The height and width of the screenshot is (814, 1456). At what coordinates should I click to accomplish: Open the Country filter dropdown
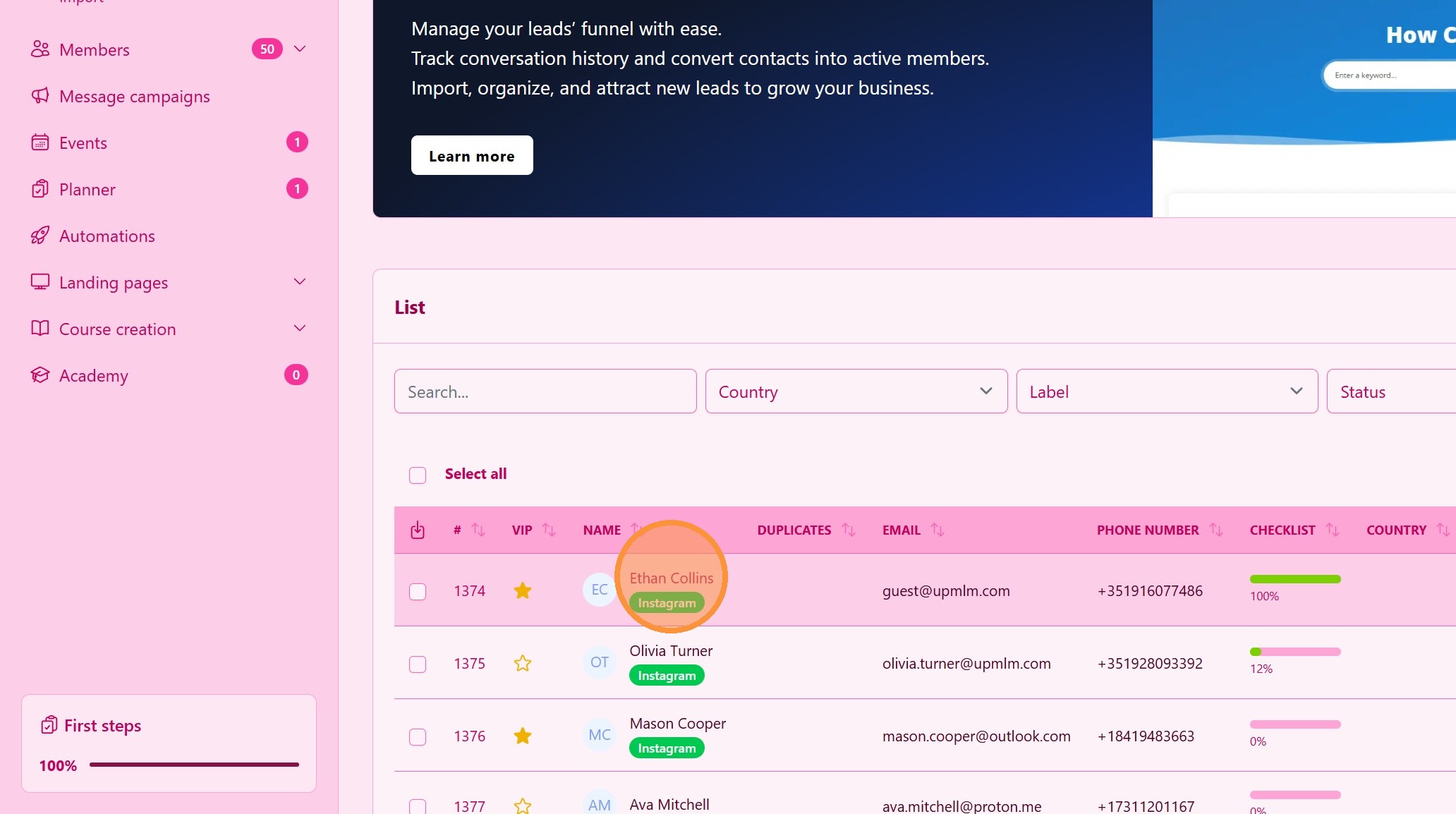click(856, 391)
